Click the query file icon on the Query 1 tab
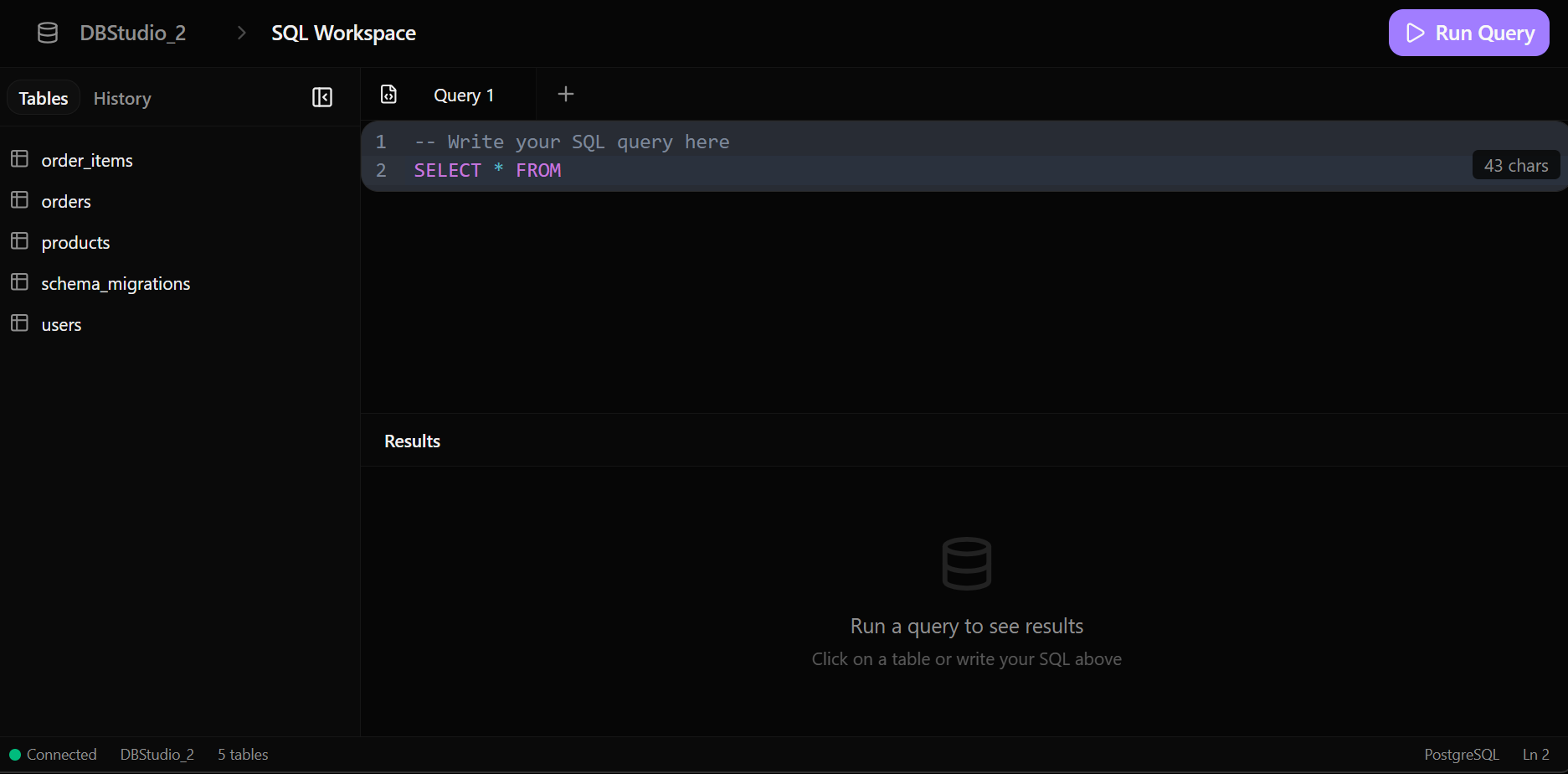This screenshot has width=1568, height=774. pos(388,94)
